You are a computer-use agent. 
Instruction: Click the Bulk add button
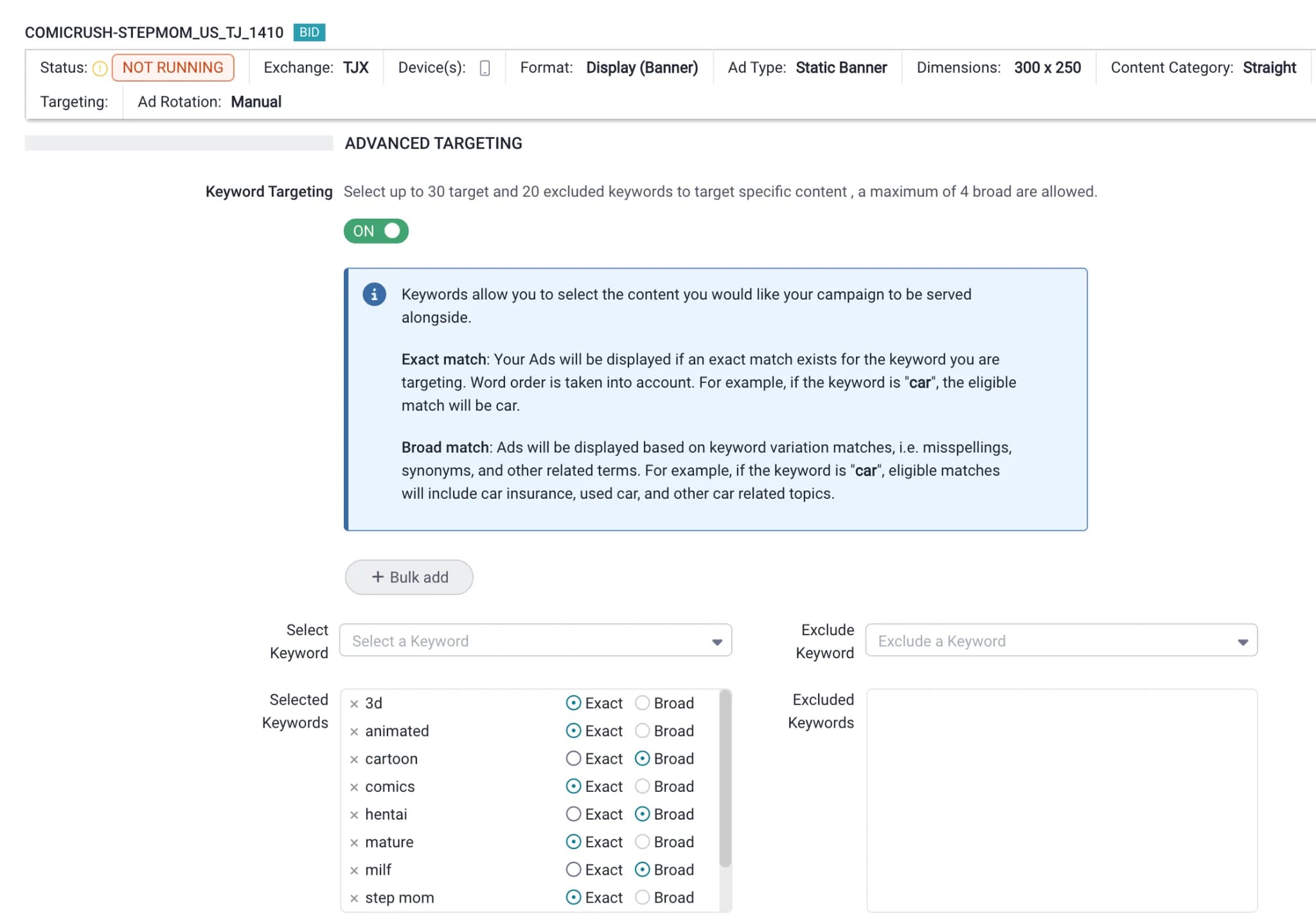[x=409, y=577]
